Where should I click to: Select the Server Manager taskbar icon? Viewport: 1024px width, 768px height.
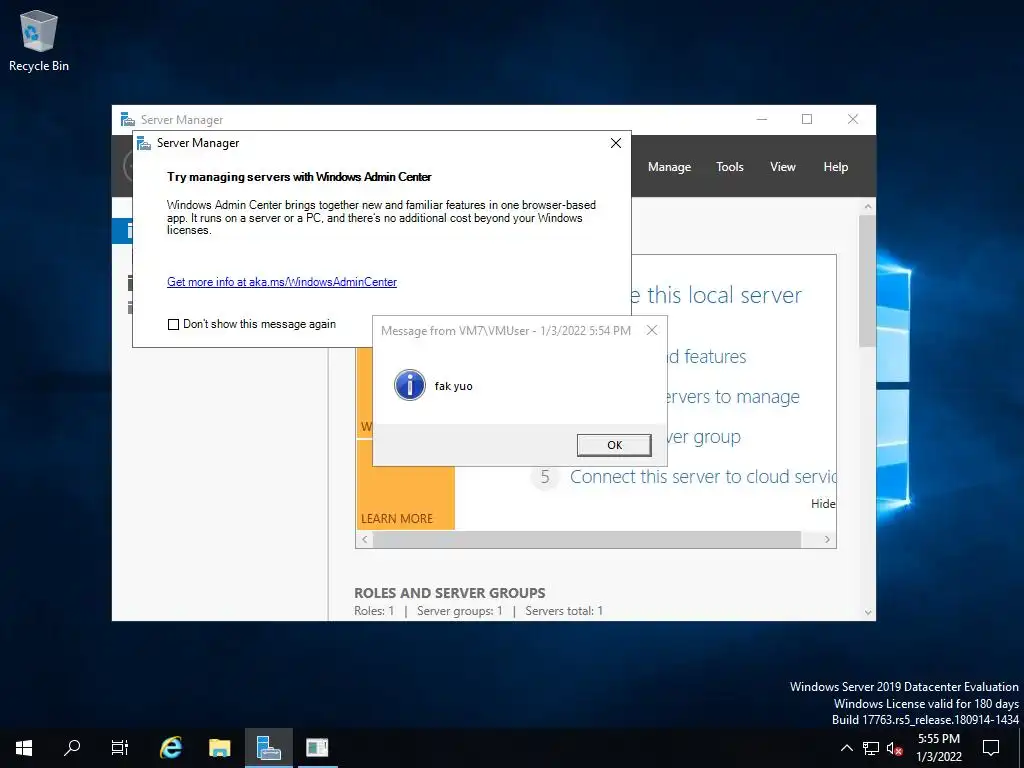268,748
